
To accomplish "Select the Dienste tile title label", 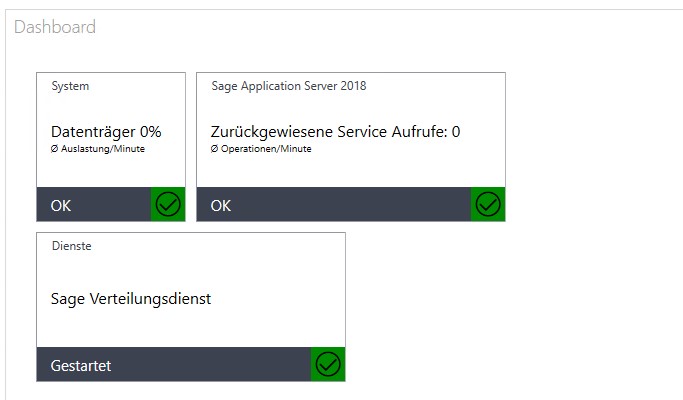I will (x=71, y=246).
